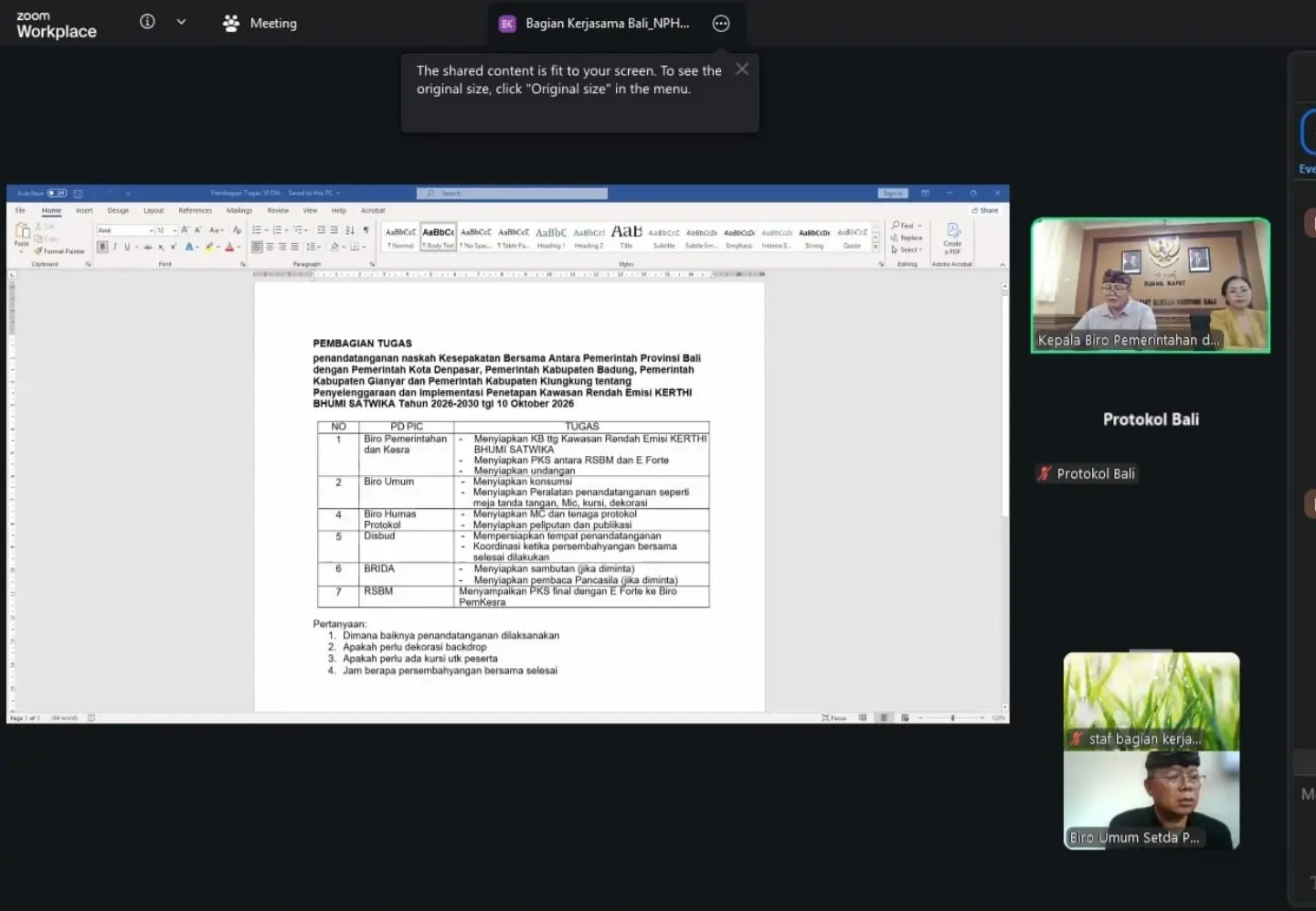Switch to the Insert ribbon tab
The height and width of the screenshot is (911, 1316).
click(84, 210)
